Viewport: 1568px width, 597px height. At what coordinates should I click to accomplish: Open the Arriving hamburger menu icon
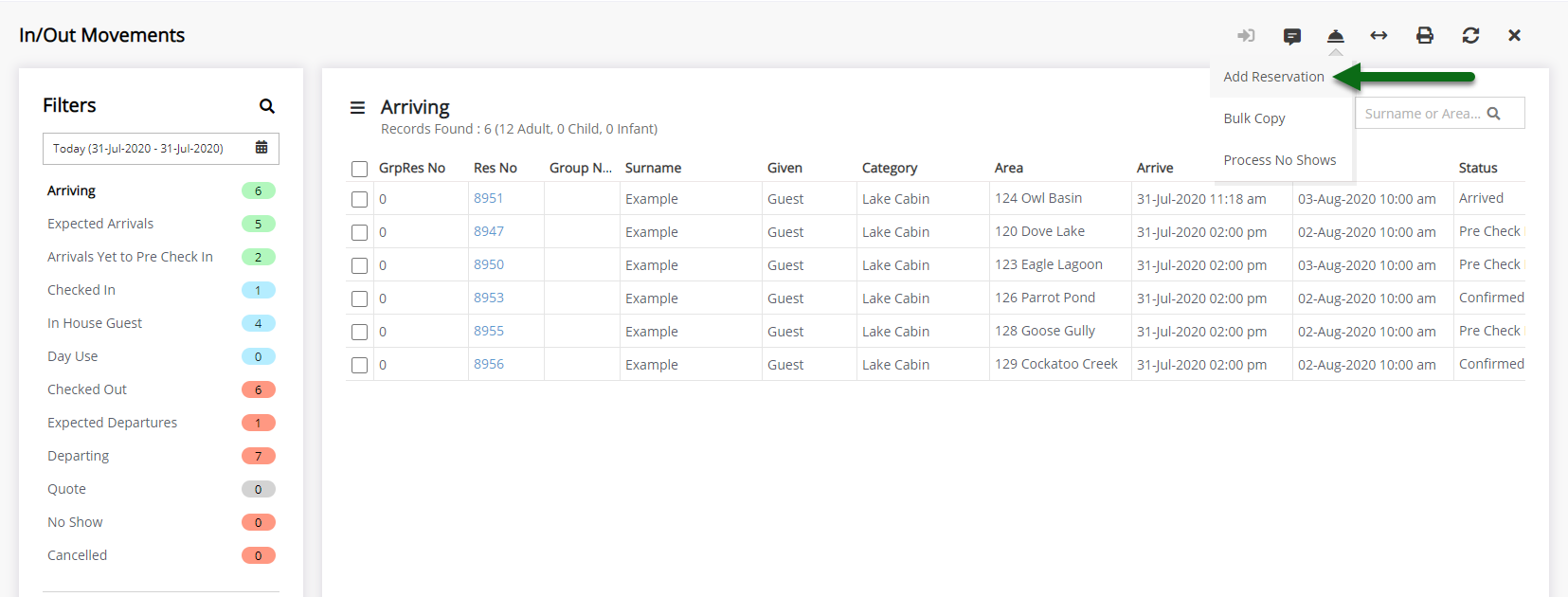point(357,108)
